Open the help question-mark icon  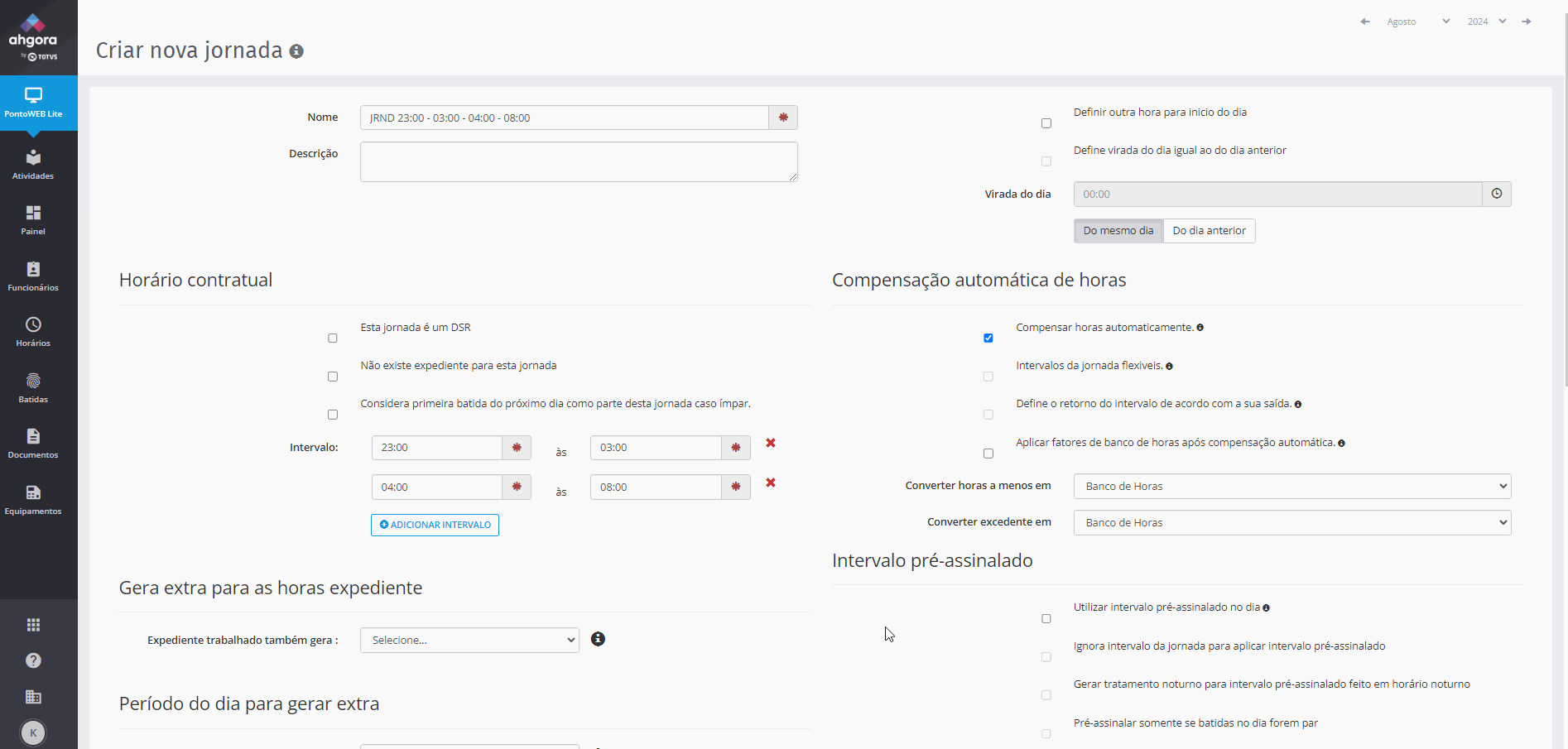pos(33,660)
